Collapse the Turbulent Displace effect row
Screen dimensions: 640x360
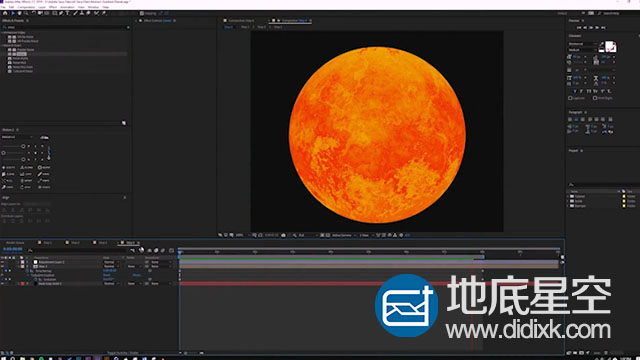point(29,275)
